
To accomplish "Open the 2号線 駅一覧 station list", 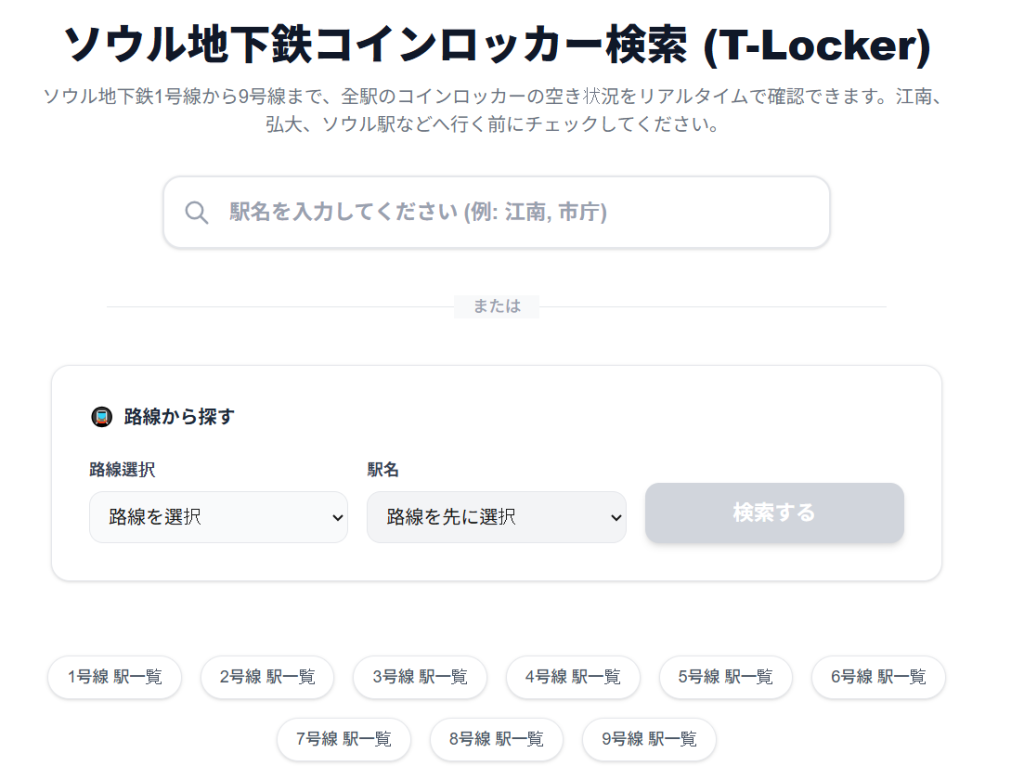I will (x=267, y=677).
